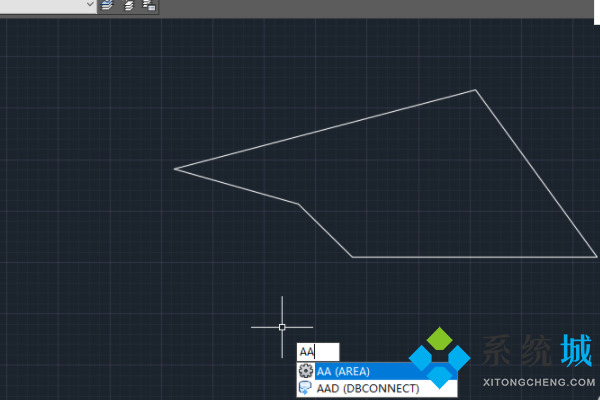The height and width of the screenshot is (400, 600).
Task: Click the database icon beside AAD (DBCONNECT)
Action: click(306, 388)
